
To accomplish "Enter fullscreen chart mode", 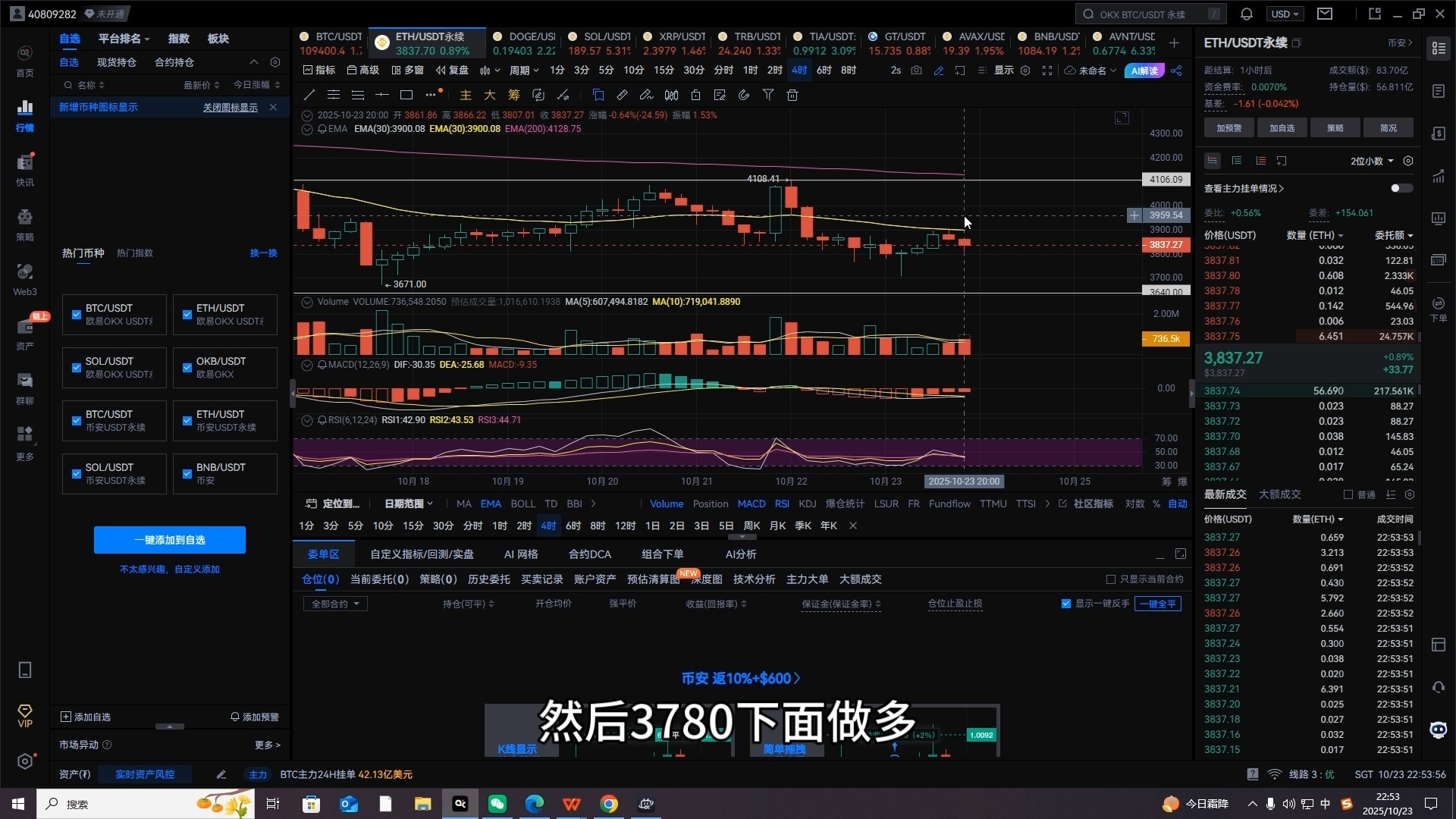I will click(1047, 70).
